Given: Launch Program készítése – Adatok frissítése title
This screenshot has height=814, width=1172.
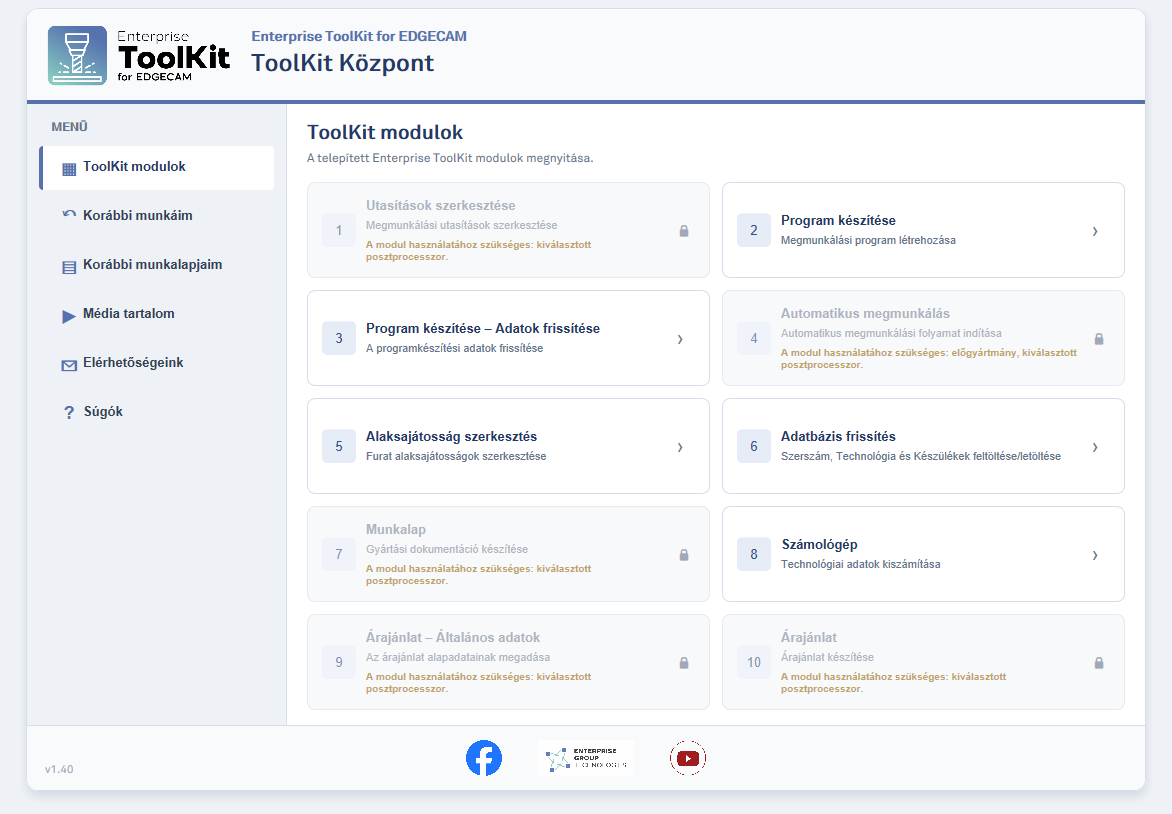Looking at the screenshot, I should (483, 328).
